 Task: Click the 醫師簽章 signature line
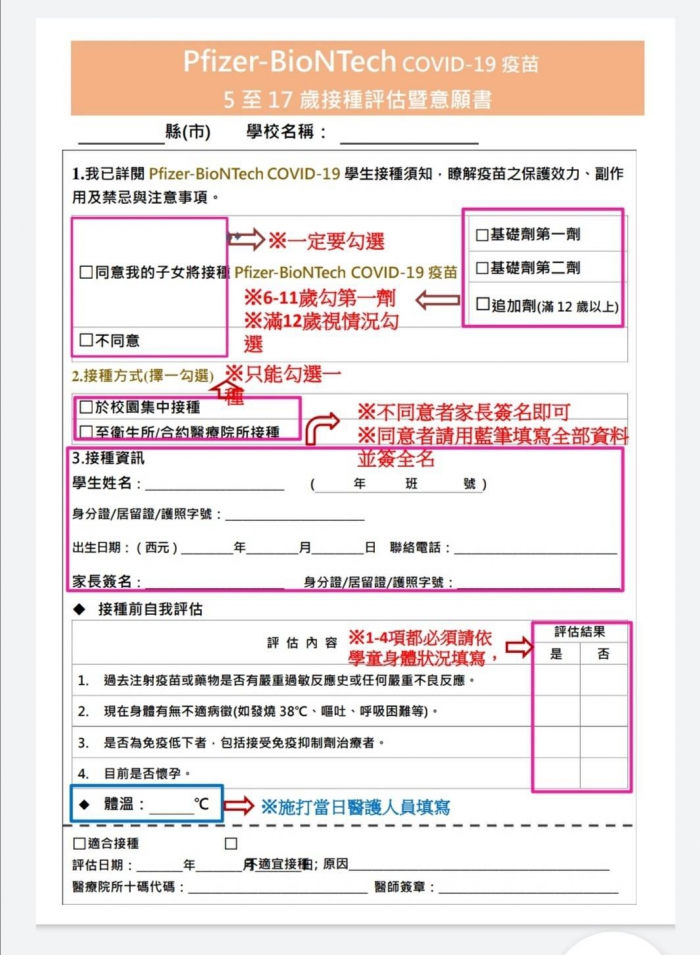tap(528, 887)
